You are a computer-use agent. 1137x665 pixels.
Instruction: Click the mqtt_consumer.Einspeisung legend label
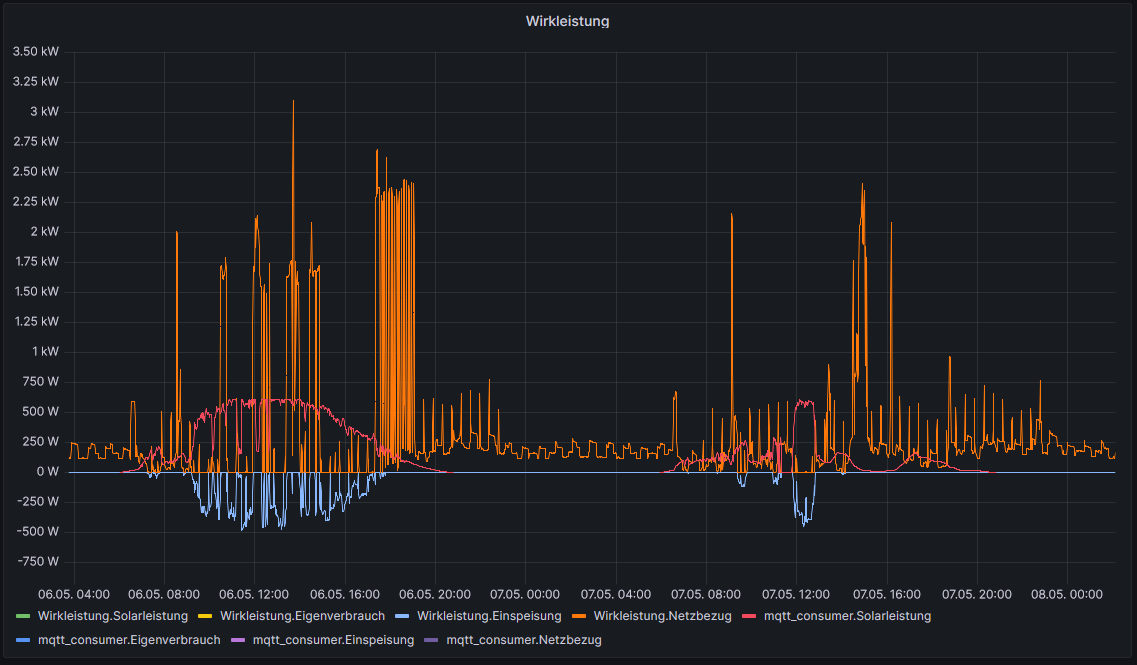333,640
